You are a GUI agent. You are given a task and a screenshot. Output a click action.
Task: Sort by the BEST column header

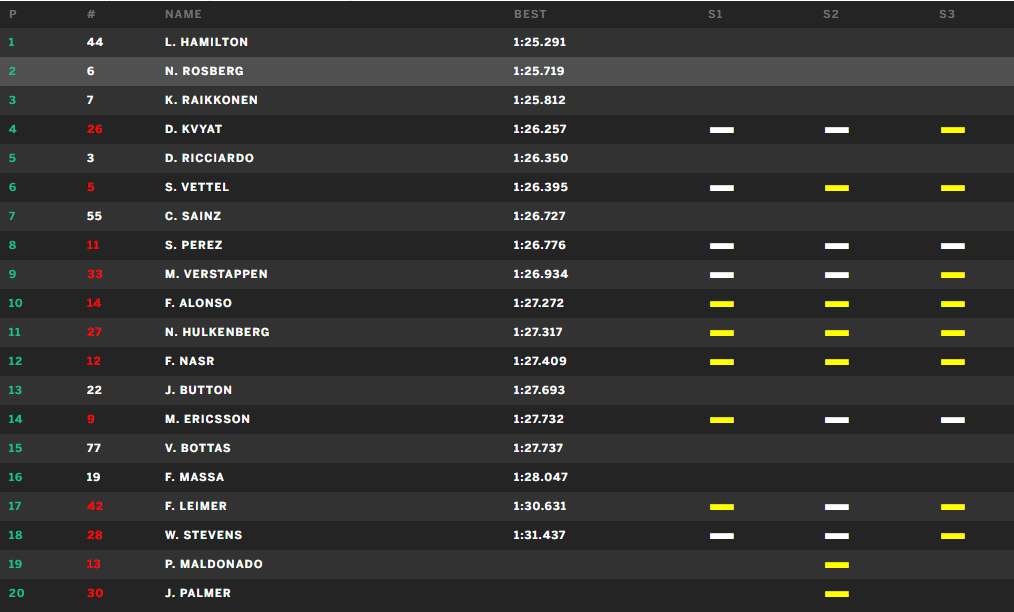click(x=530, y=14)
